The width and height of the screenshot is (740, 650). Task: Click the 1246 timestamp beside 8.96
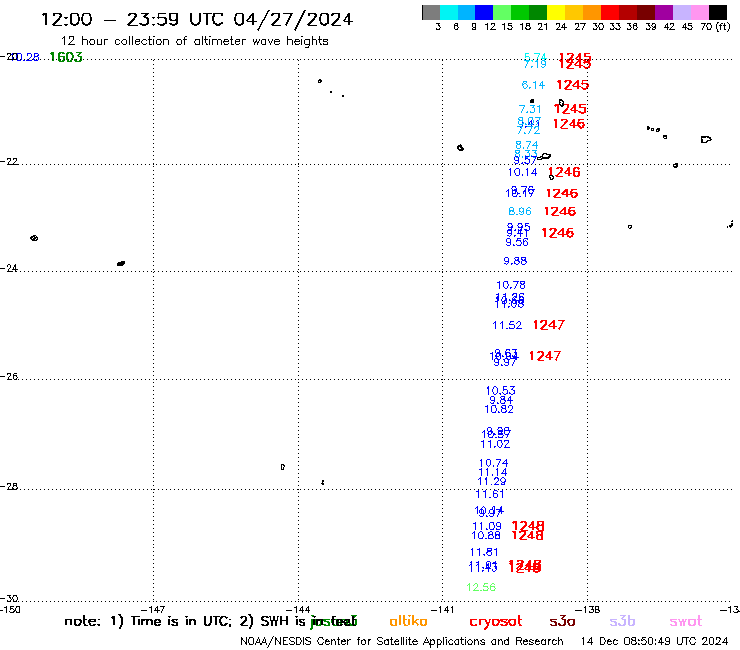tap(560, 211)
